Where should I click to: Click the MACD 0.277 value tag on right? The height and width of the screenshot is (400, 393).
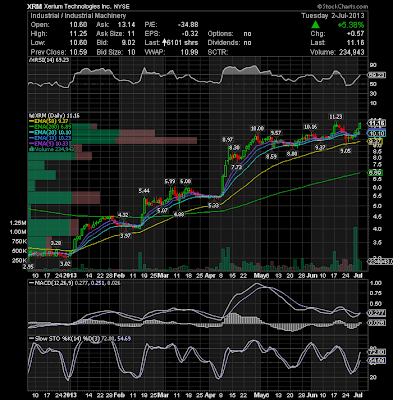377,313
